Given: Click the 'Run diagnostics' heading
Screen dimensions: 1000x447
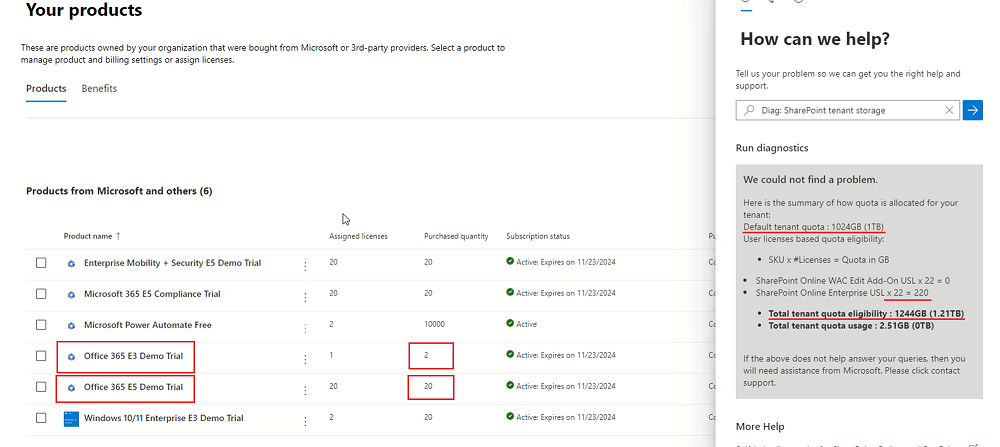Looking at the screenshot, I should point(772,148).
